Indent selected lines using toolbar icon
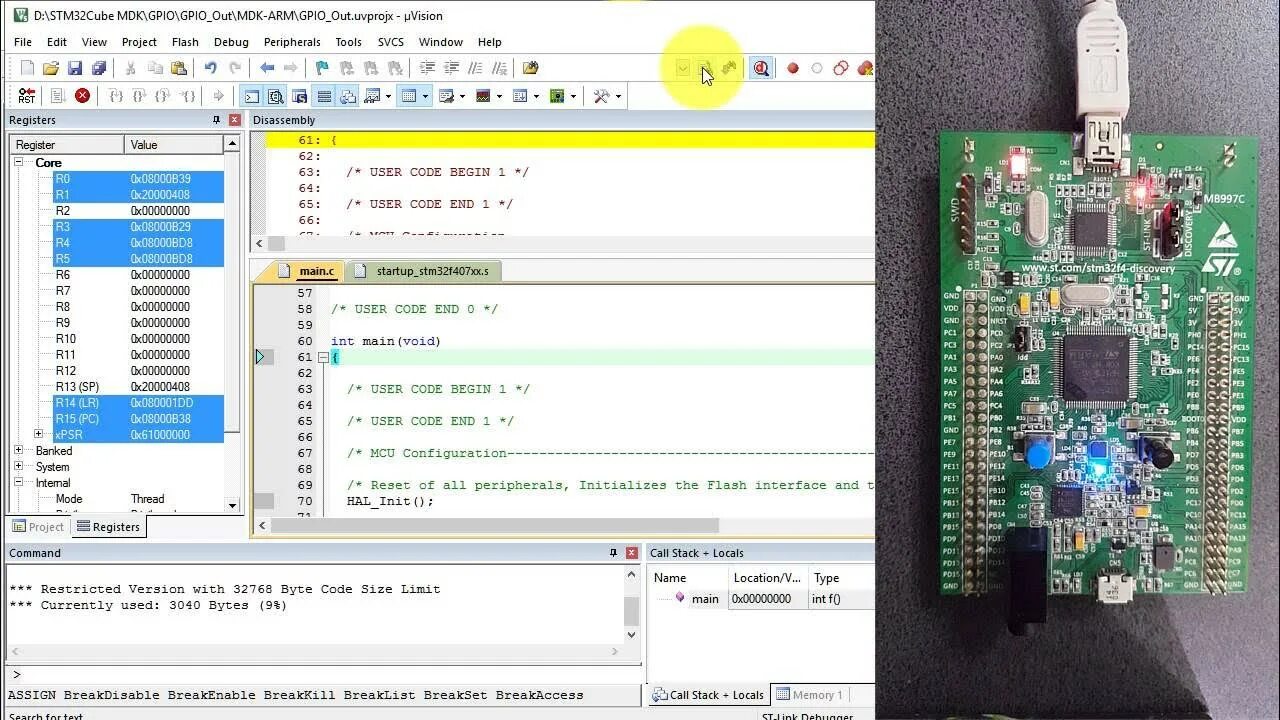1280x720 pixels. coord(427,68)
